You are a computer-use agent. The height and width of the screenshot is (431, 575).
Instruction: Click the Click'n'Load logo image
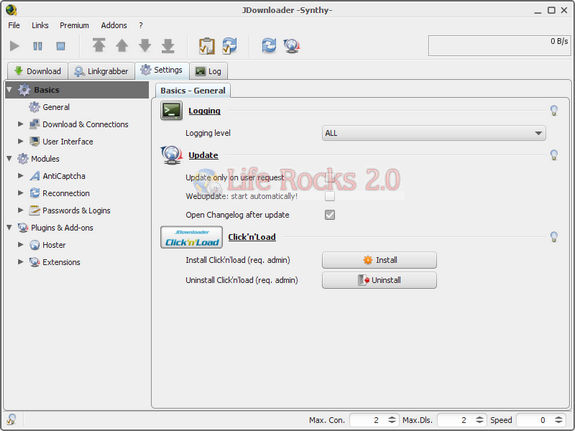(x=191, y=237)
